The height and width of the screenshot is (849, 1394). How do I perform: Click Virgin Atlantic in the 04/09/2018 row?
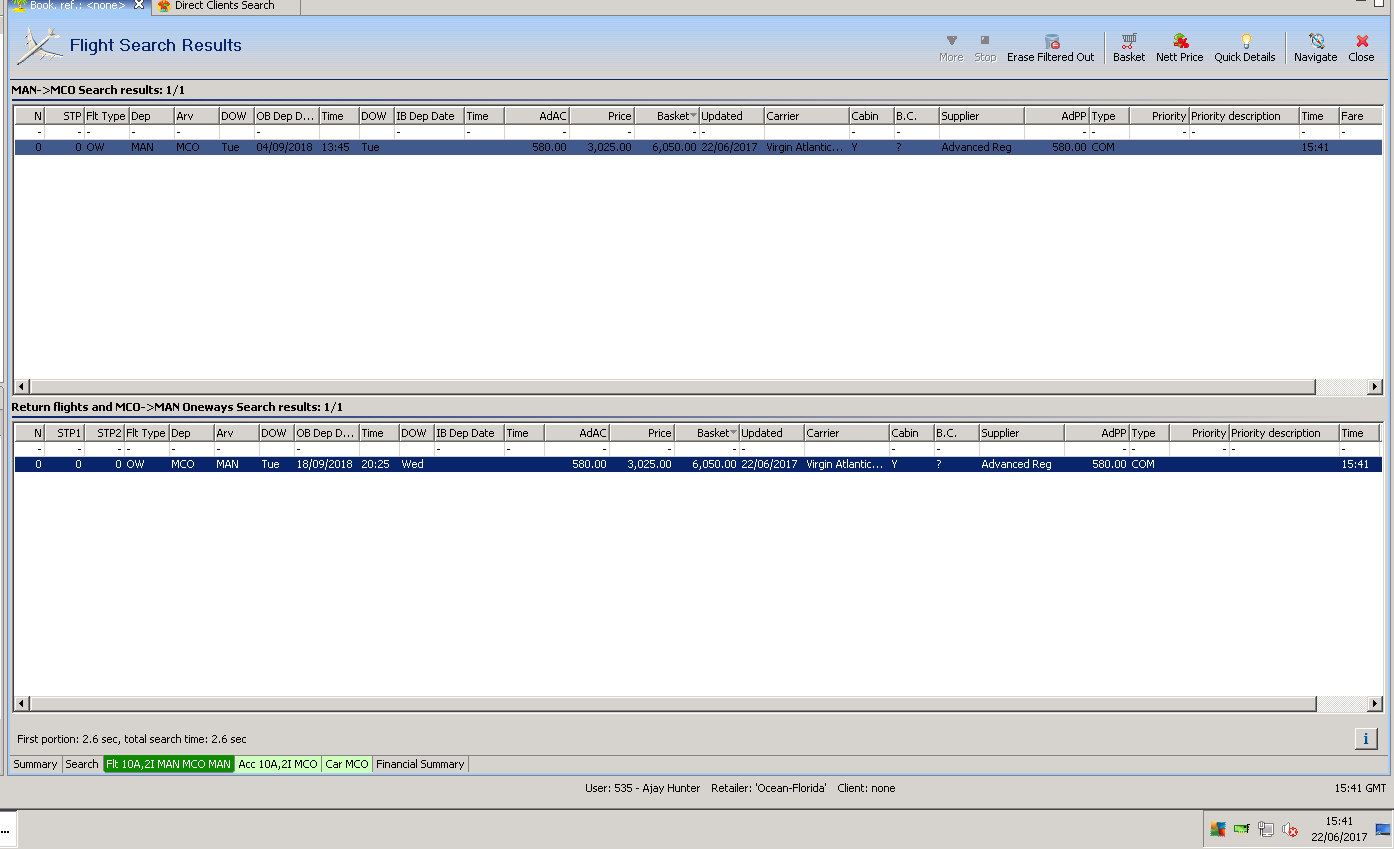pyautogui.click(x=806, y=147)
